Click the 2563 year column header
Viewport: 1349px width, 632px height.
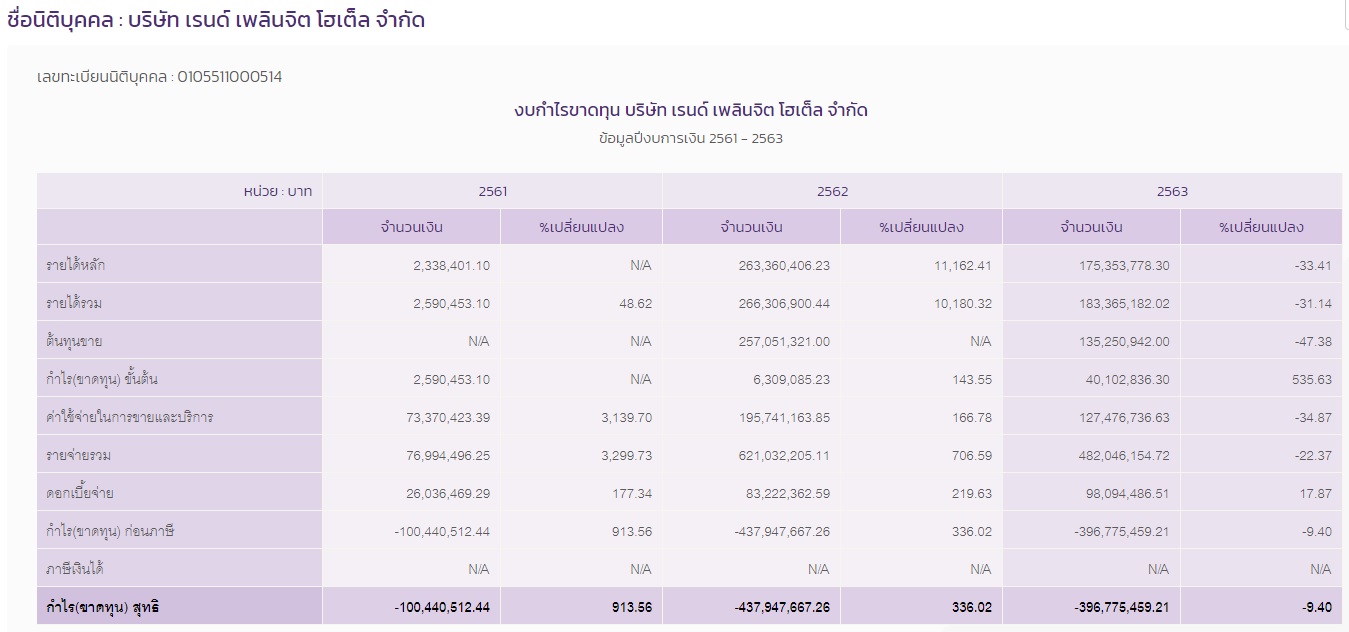click(x=1171, y=191)
